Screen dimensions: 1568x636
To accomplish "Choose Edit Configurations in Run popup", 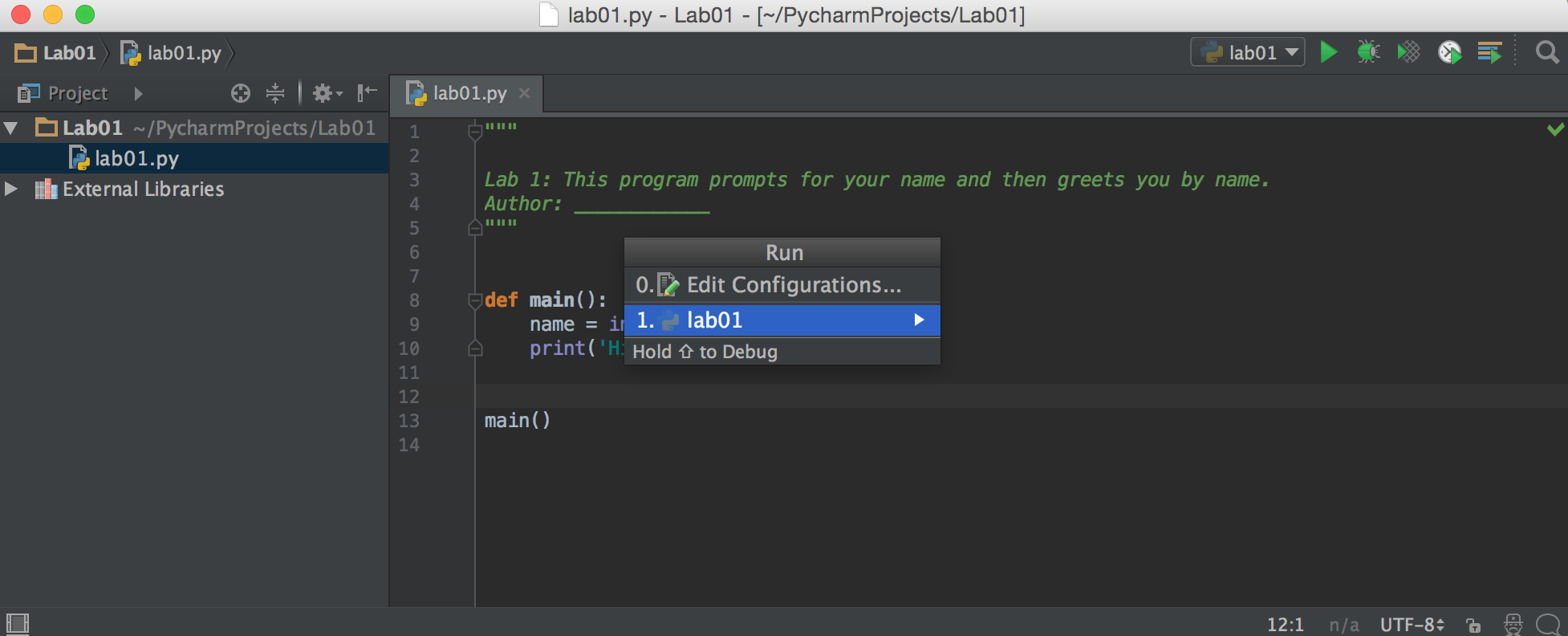I will (782, 285).
